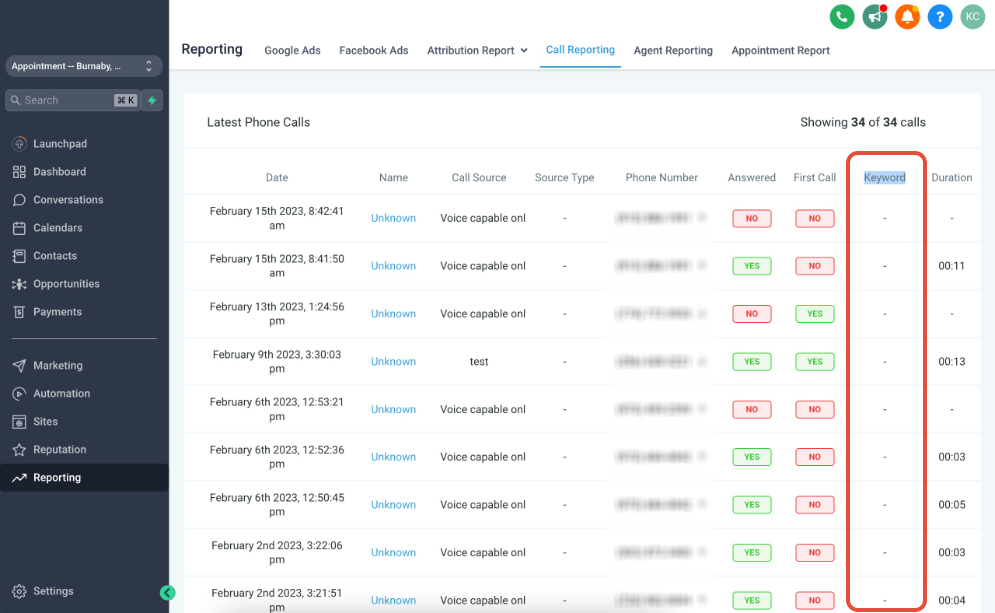Click the Phone Number column header

click(661, 178)
